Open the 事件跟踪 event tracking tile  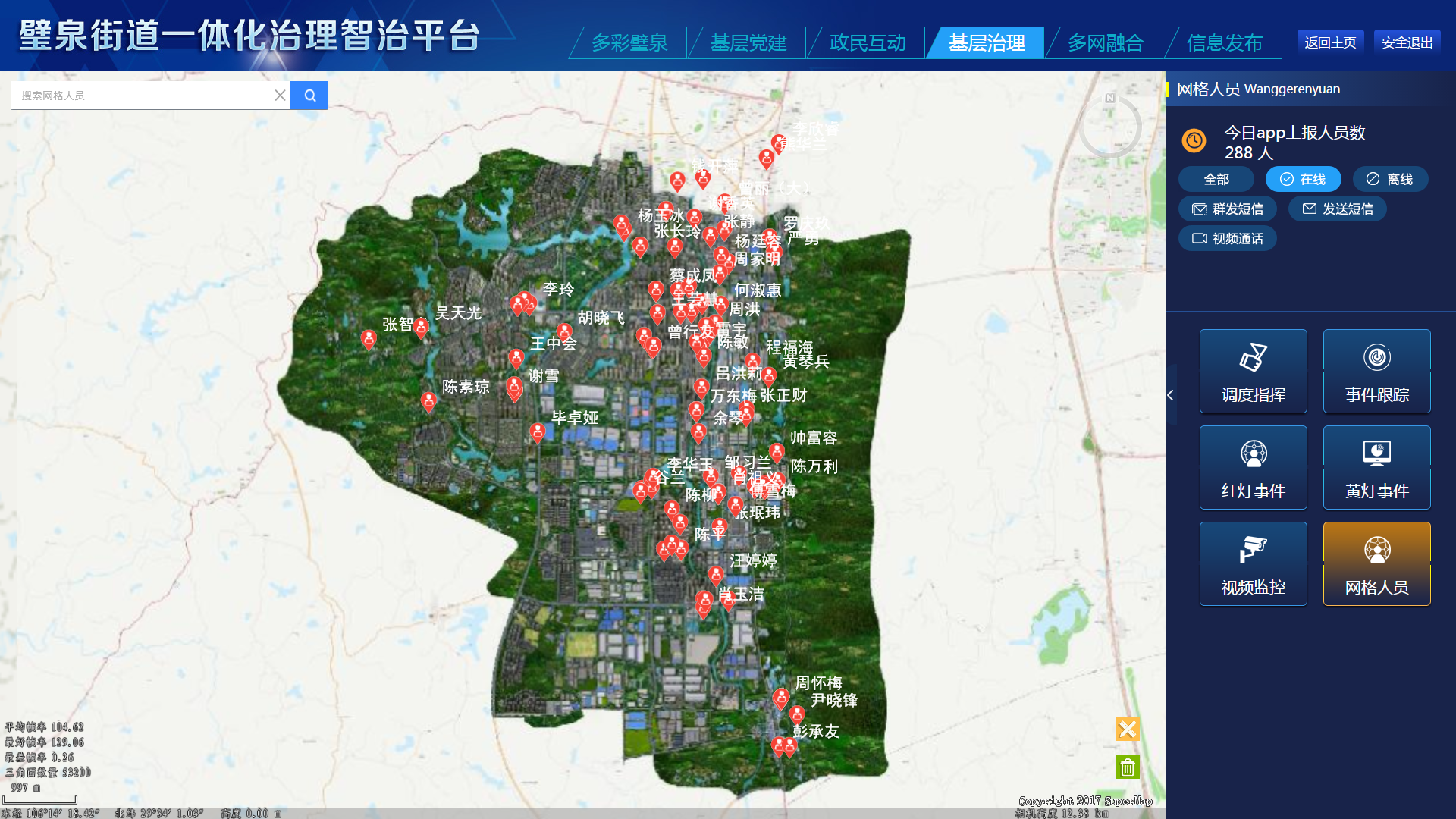pyautogui.click(x=1376, y=371)
